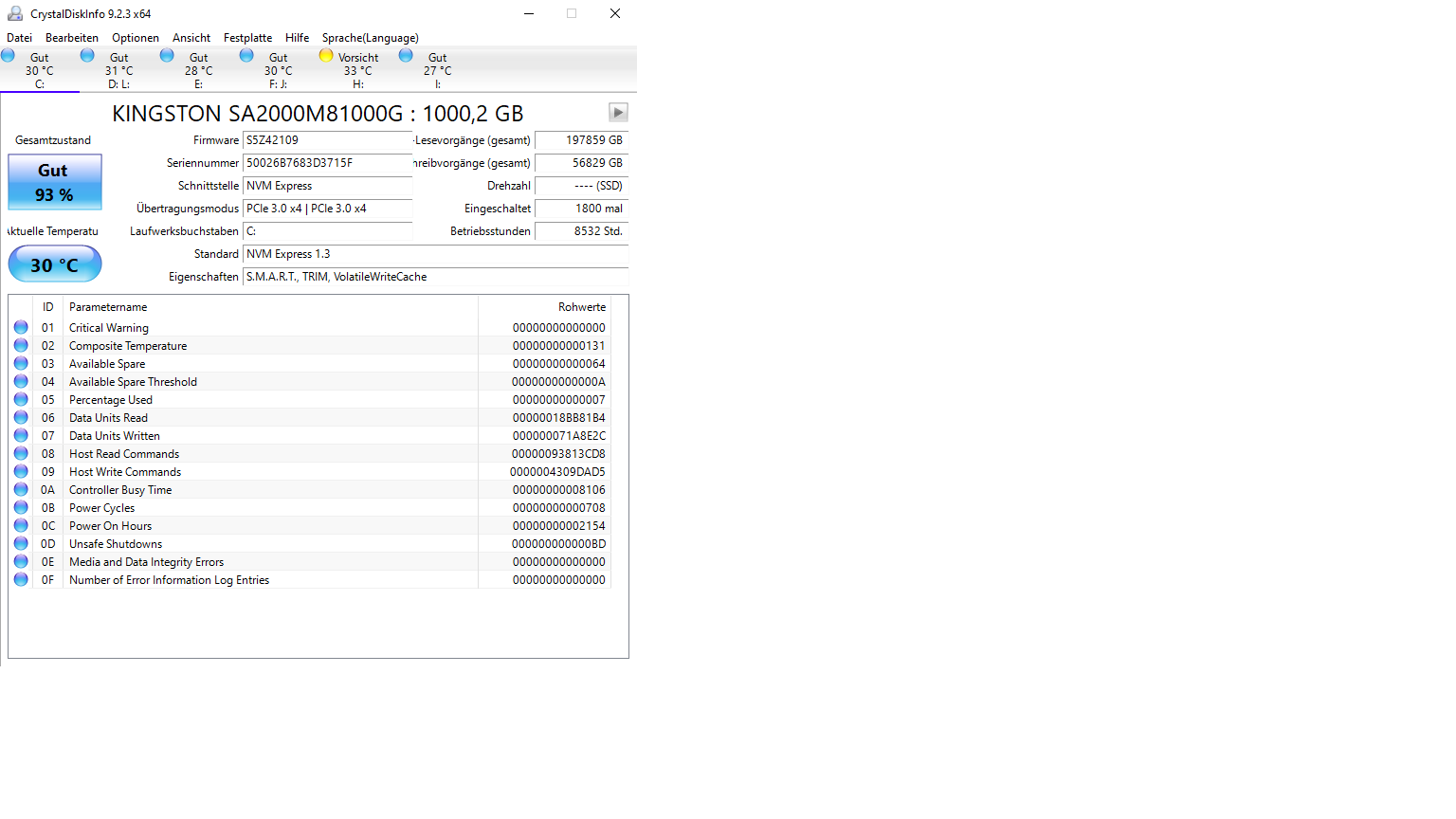Select drive D: L: disk tab
Image resolution: width=1456 pixels, height=819 pixels.
click(x=119, y=70)
